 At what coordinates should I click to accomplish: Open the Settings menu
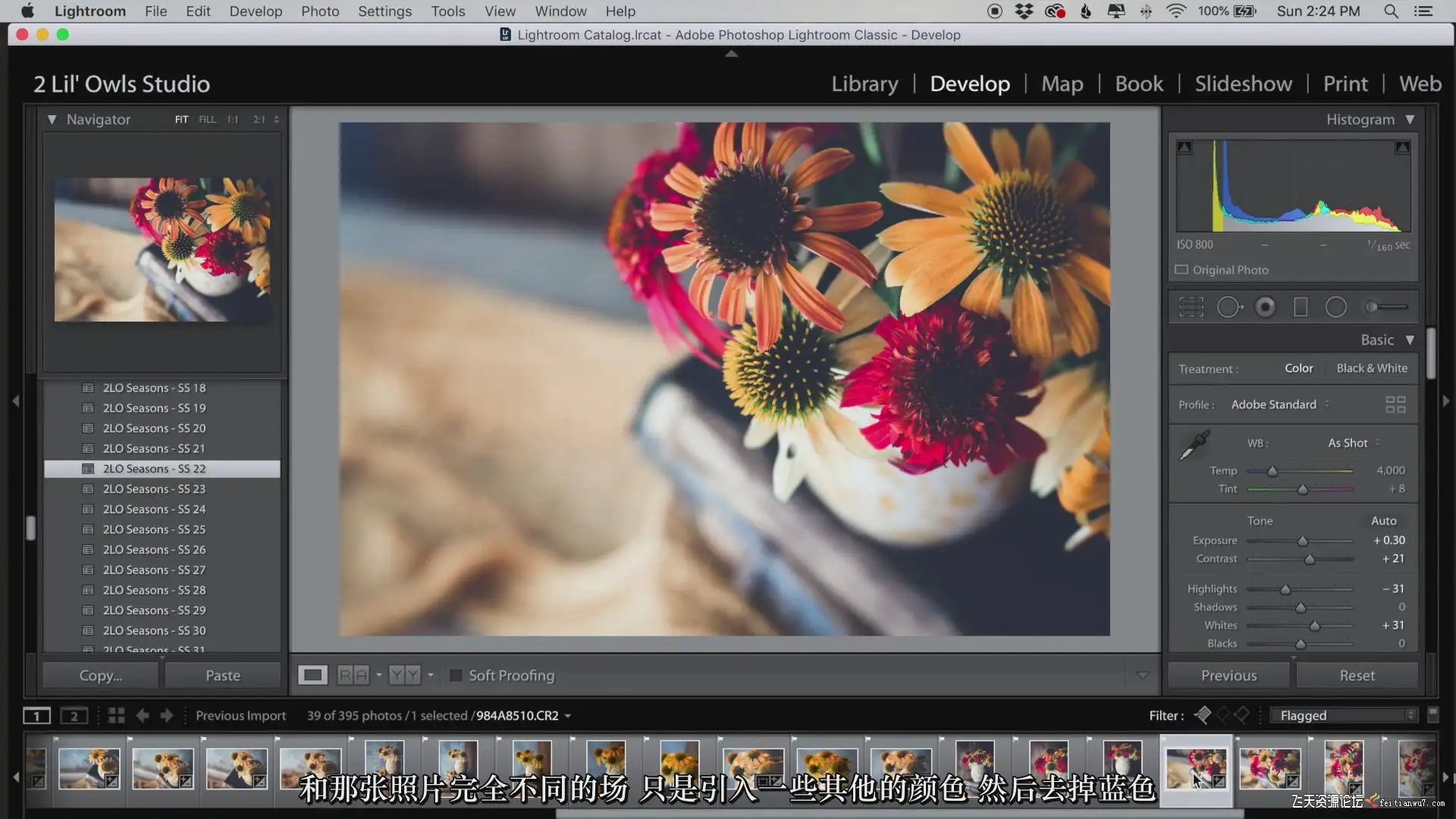(384, 11)
